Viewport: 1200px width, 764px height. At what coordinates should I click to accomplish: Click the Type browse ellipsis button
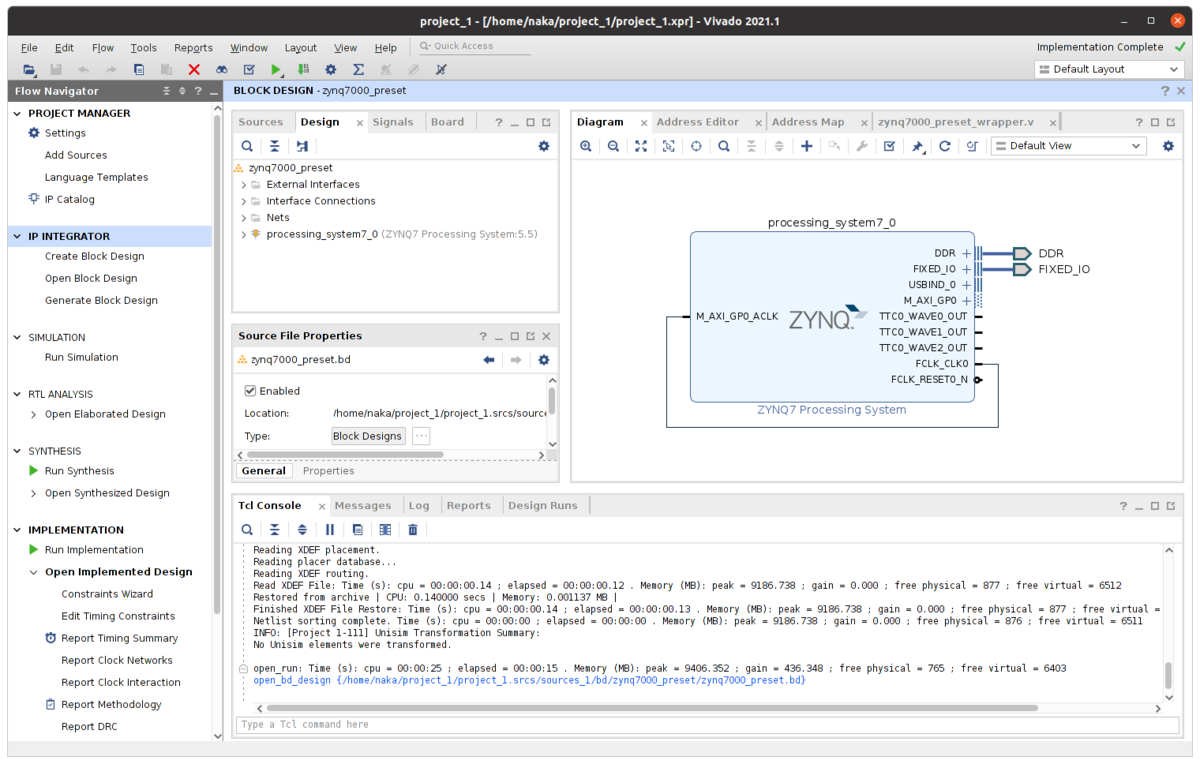(421, 436)
